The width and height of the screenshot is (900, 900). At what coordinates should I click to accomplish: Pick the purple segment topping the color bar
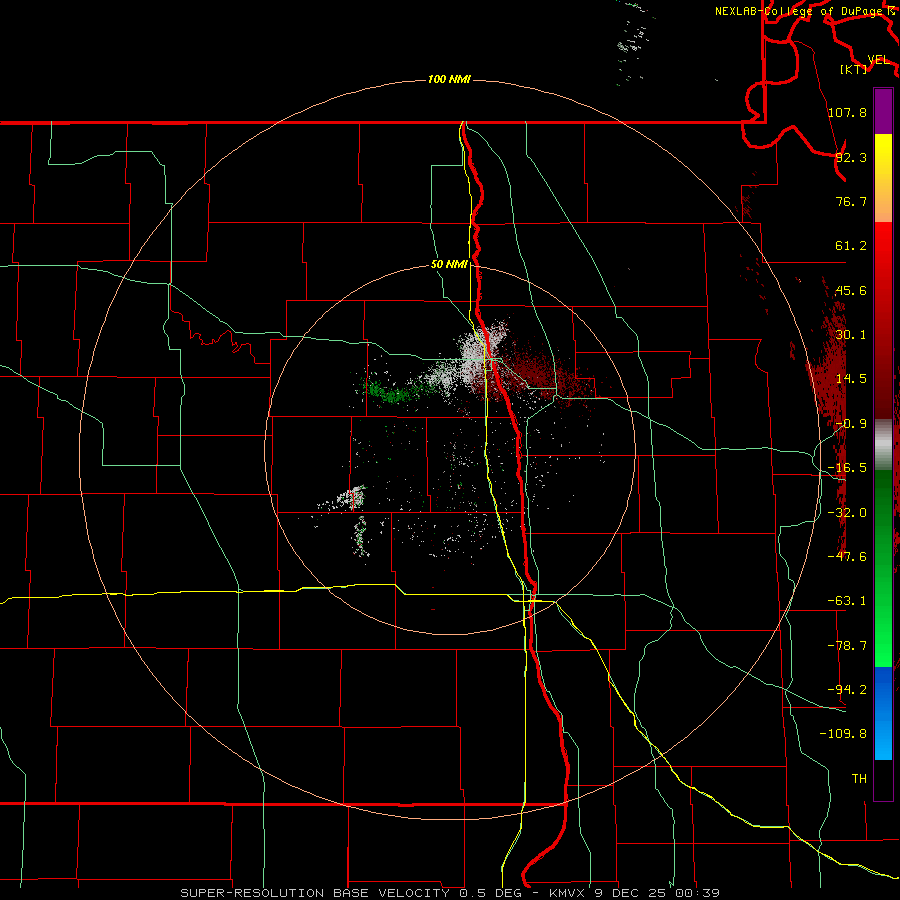883,111
